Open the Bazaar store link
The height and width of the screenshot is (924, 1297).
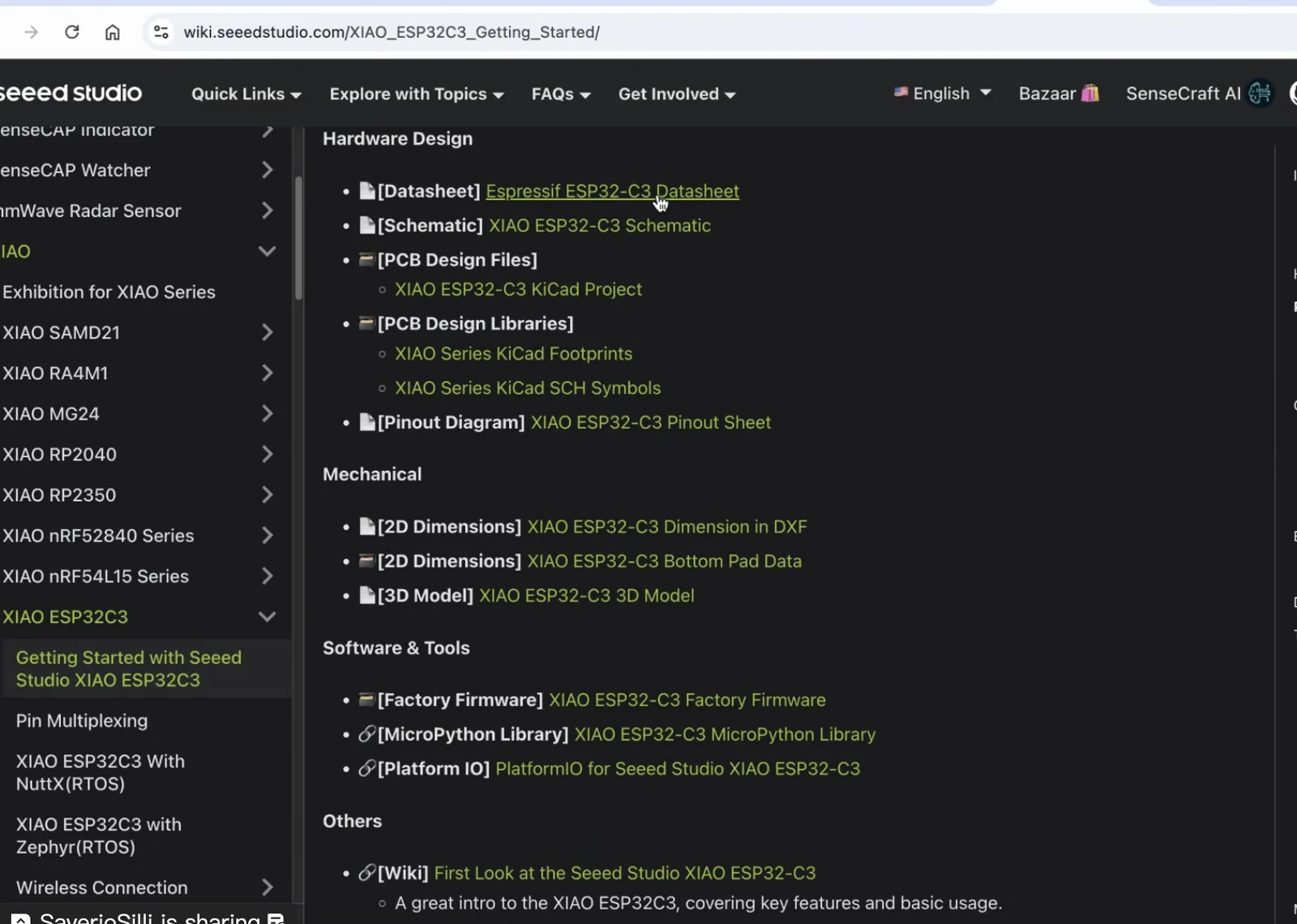click(x=1059, y=93)
